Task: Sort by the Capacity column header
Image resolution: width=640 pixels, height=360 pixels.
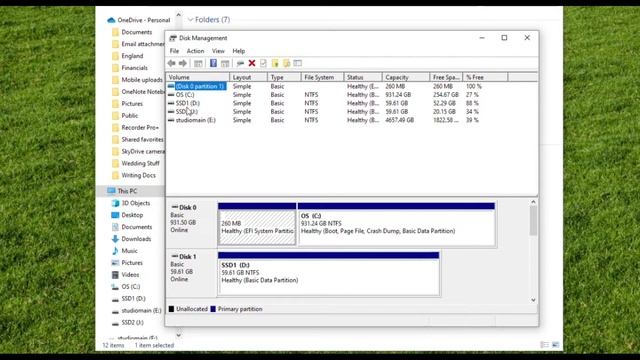Action: click(x=406, y=77)
